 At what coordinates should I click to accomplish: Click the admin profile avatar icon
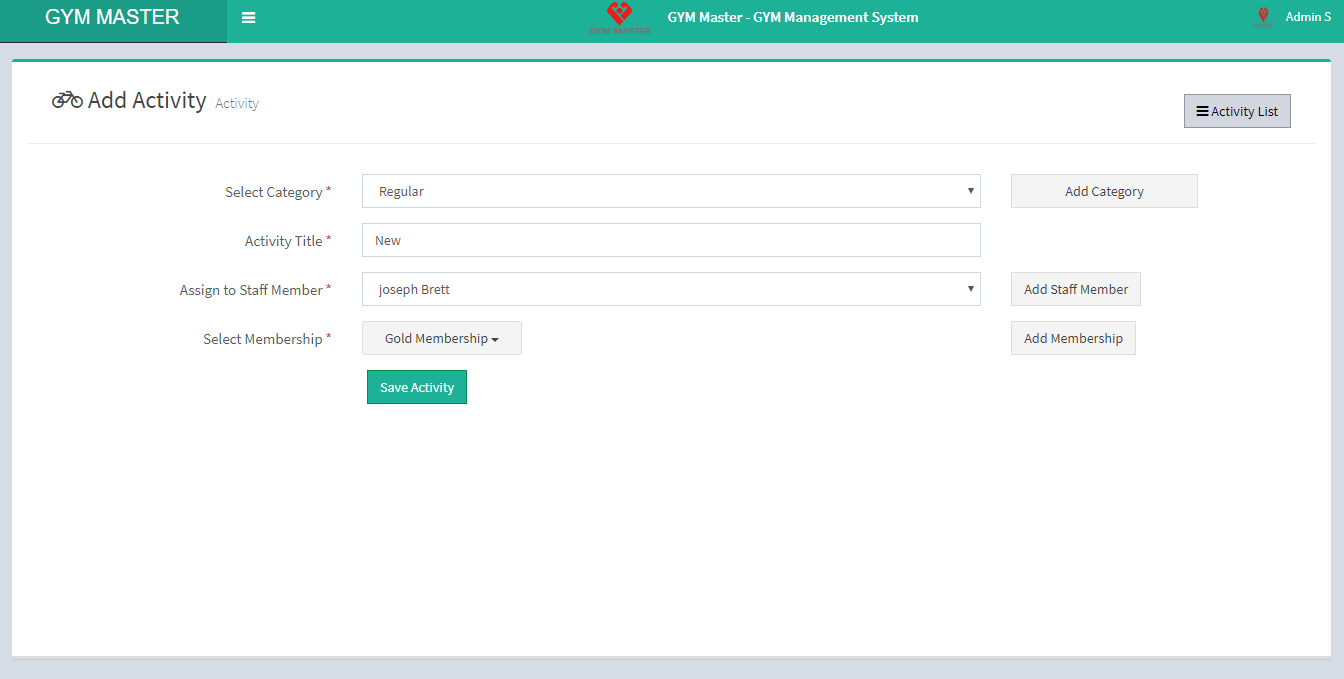[x=1263, y=16]
